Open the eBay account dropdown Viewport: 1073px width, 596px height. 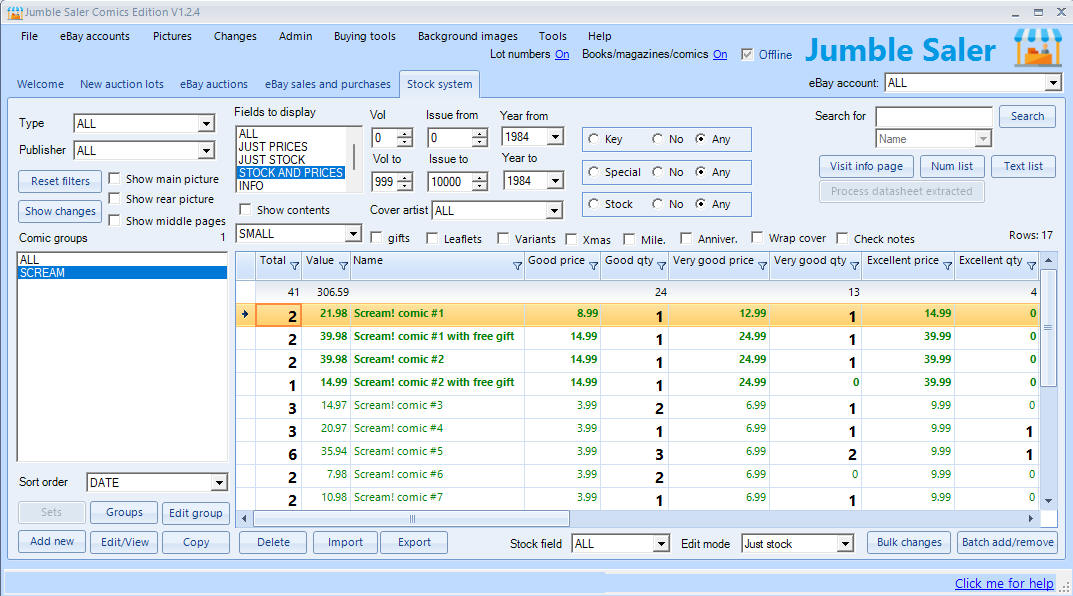(x=1052, y=83)
